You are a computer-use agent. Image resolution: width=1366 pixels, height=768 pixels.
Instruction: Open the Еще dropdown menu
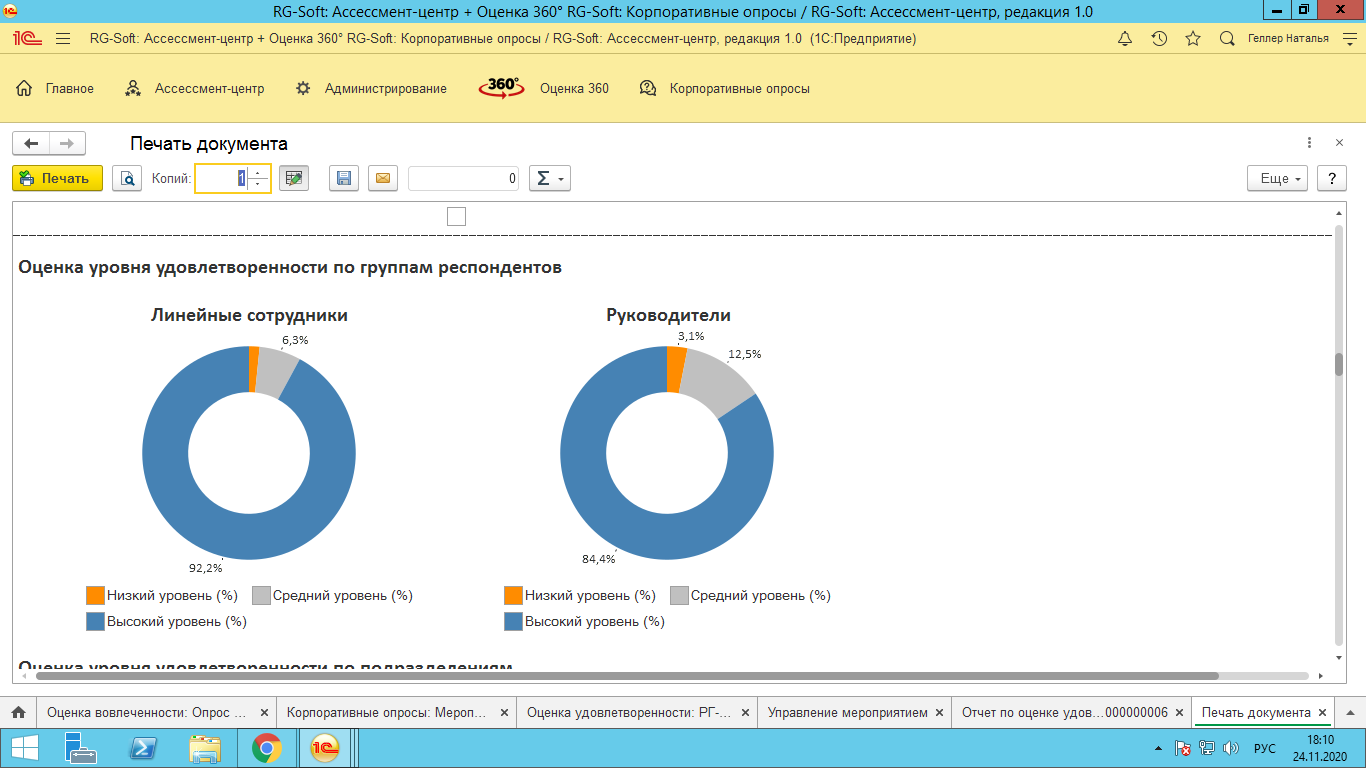coord(1278,179)
